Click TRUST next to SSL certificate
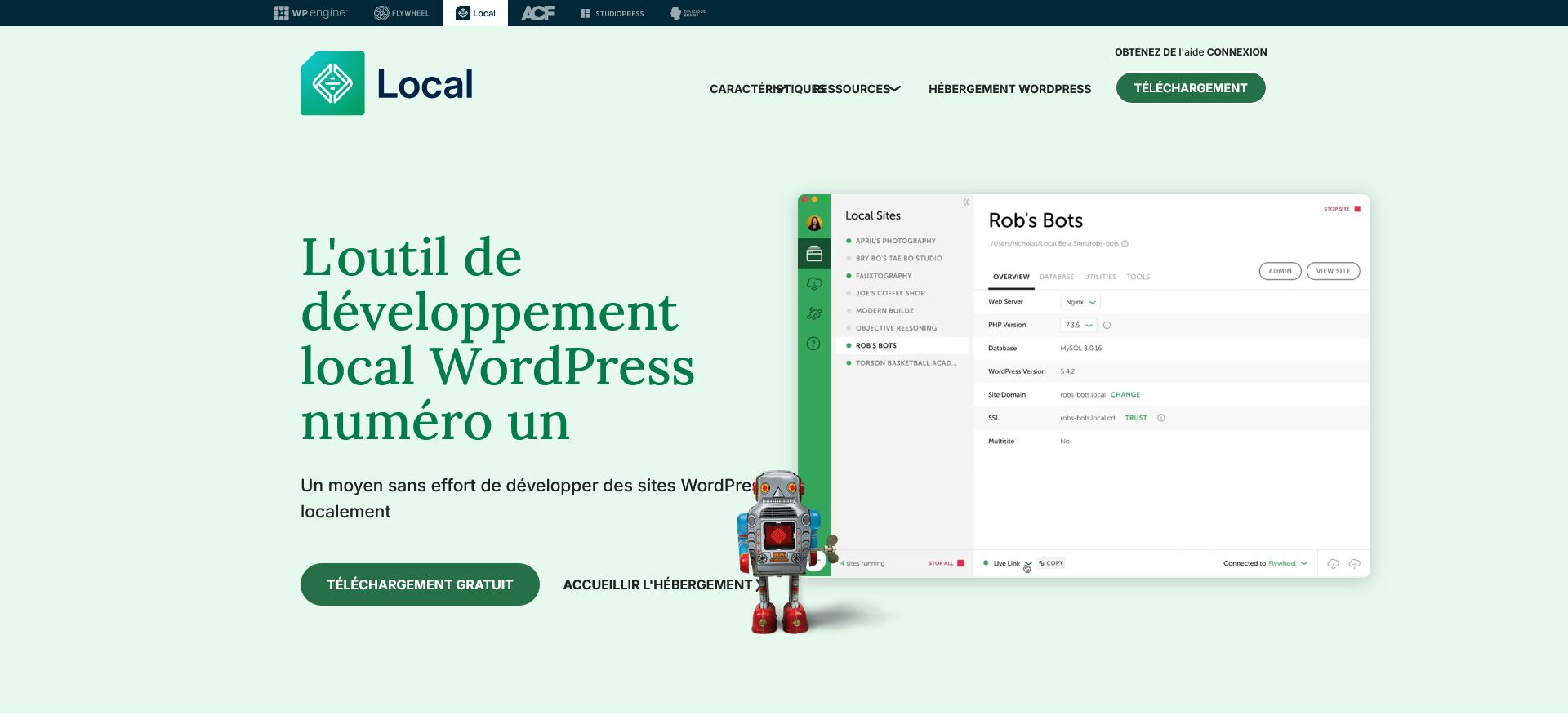Viewport: 1568px width, 724px height. (1136, 418)
